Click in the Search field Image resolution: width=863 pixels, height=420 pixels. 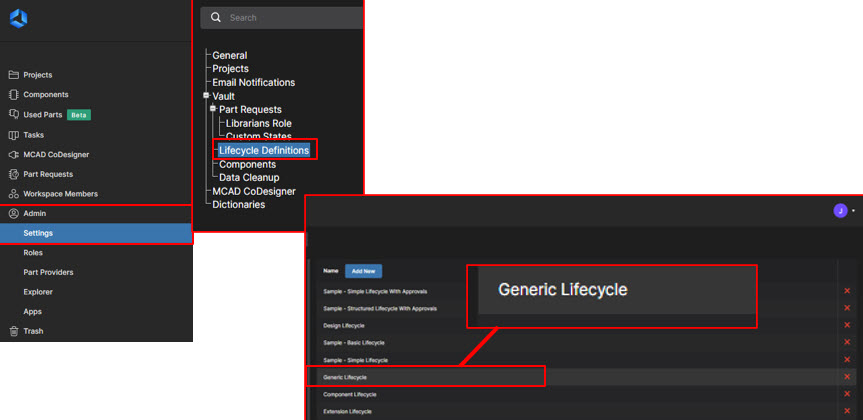[x=290, y=18]
